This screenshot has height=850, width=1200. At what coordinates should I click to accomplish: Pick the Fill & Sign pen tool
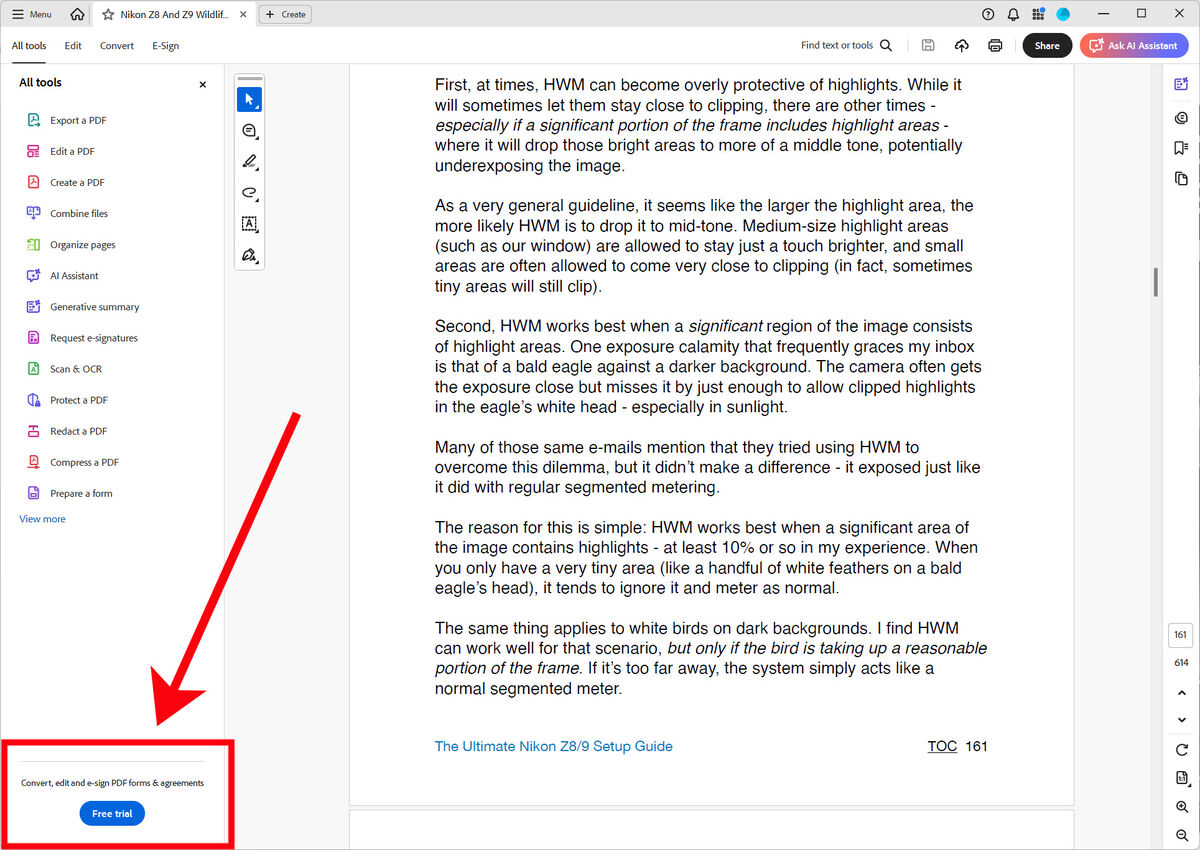tap(249, 255)
